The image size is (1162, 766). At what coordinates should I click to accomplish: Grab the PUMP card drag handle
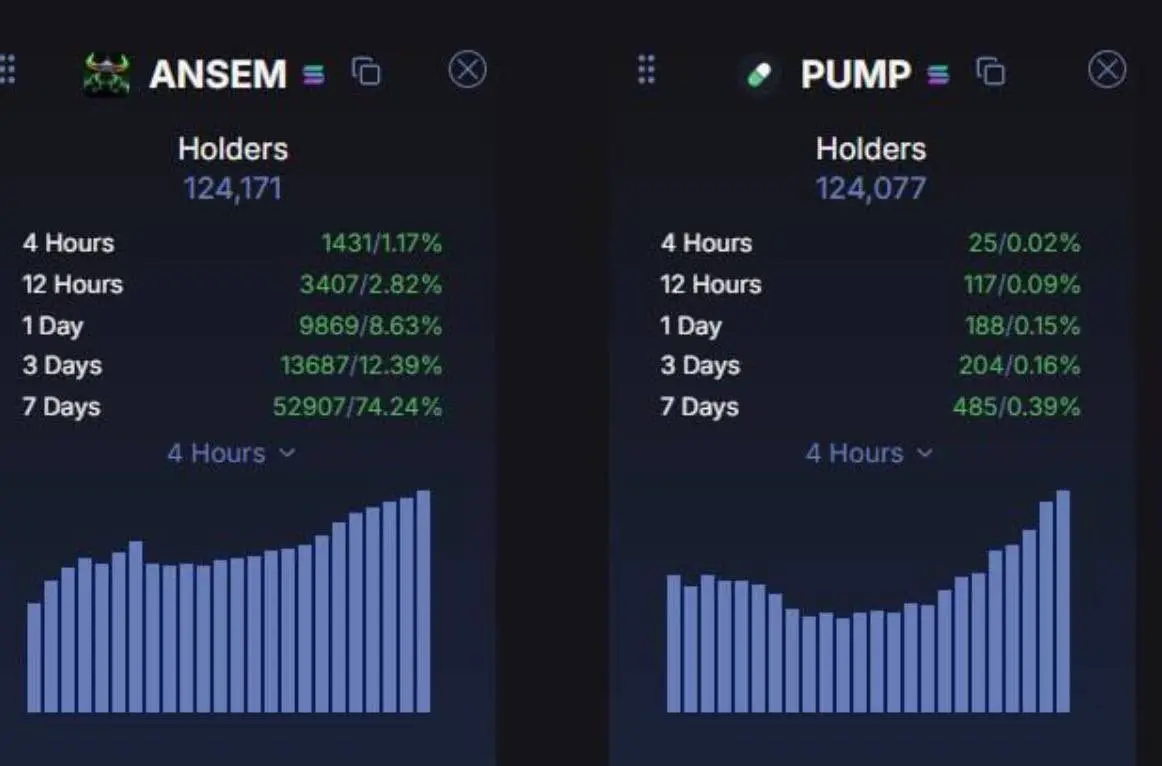[x=646, y=70]
